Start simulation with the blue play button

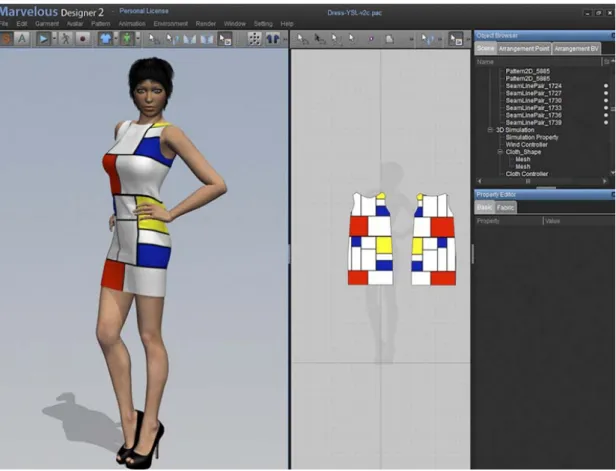[44, 39]
